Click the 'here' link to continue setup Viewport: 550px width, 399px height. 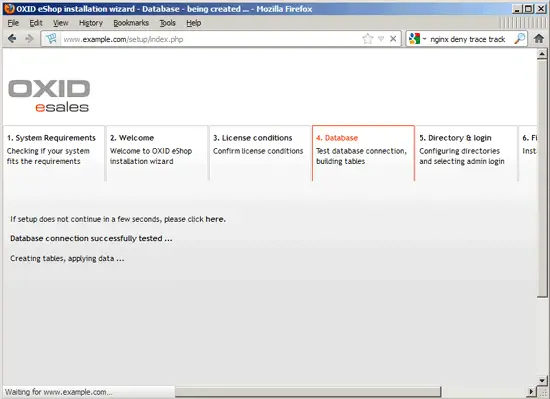pos(215,219)
